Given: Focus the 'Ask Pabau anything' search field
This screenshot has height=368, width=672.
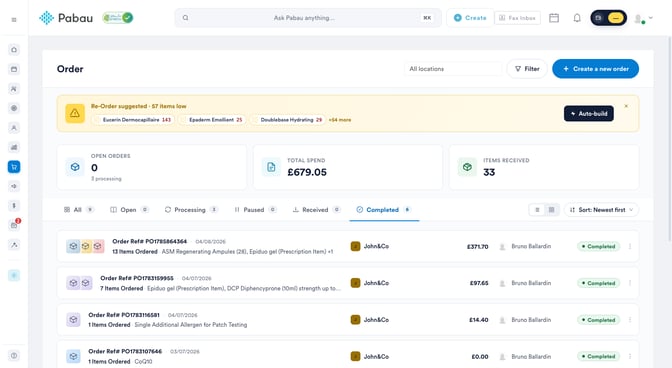Looking at the screenshot, I should click(x=308, y=18).
